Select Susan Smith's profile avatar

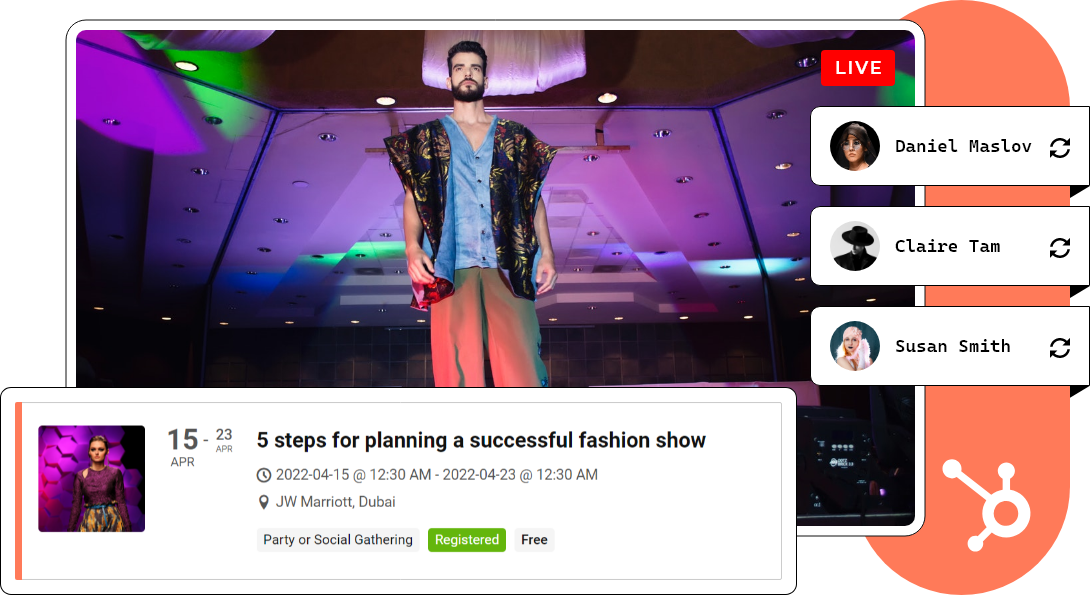[x=855, y=346]
